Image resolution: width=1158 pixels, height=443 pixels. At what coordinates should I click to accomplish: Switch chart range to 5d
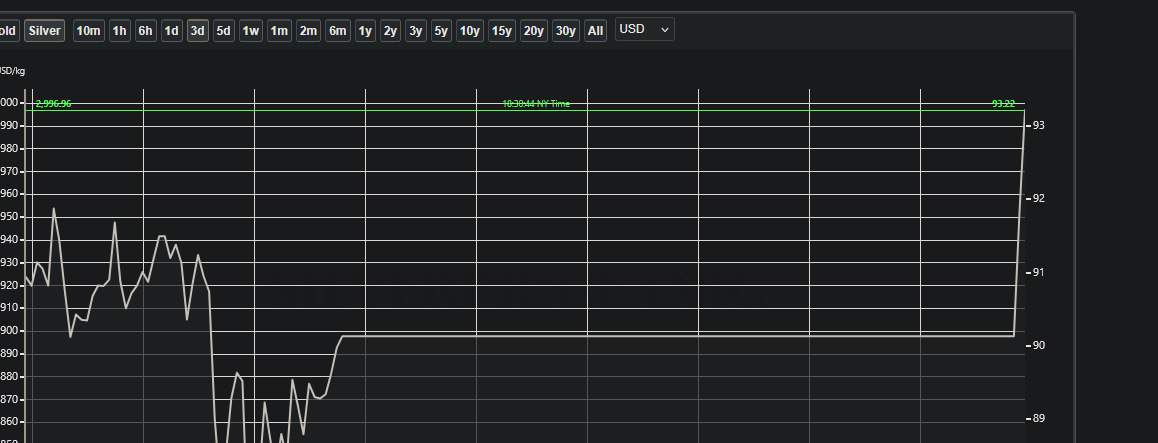pyautogui.click(x=223, y=31)
